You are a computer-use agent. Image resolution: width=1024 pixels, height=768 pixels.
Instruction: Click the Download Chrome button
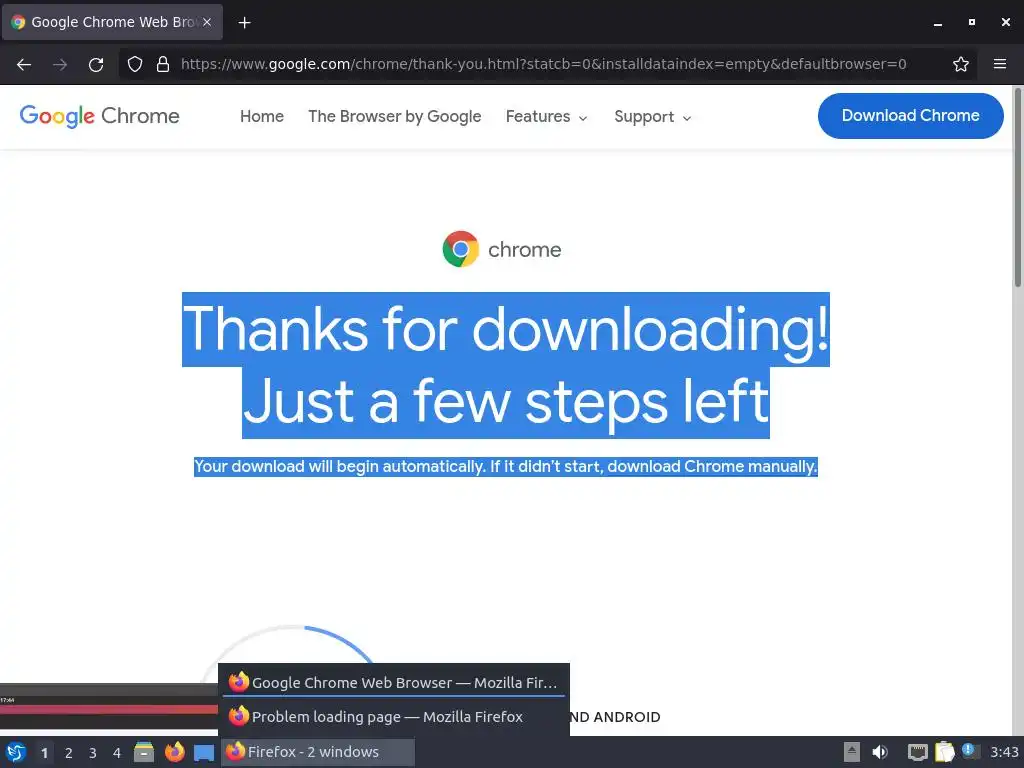(910, 116)
